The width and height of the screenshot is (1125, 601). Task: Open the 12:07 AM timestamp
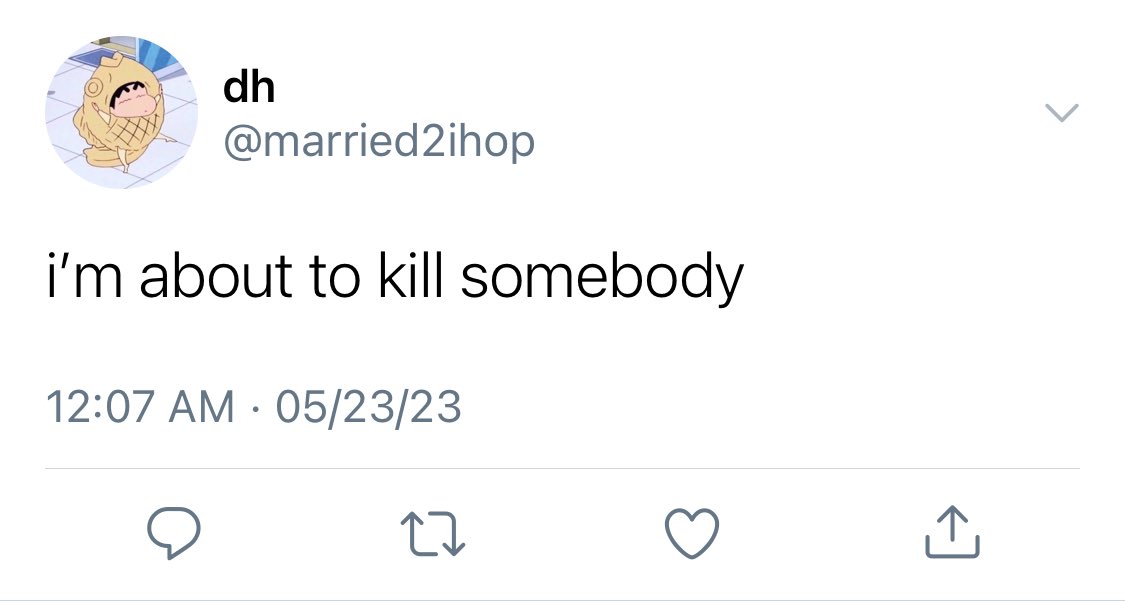tap(141, 407)
